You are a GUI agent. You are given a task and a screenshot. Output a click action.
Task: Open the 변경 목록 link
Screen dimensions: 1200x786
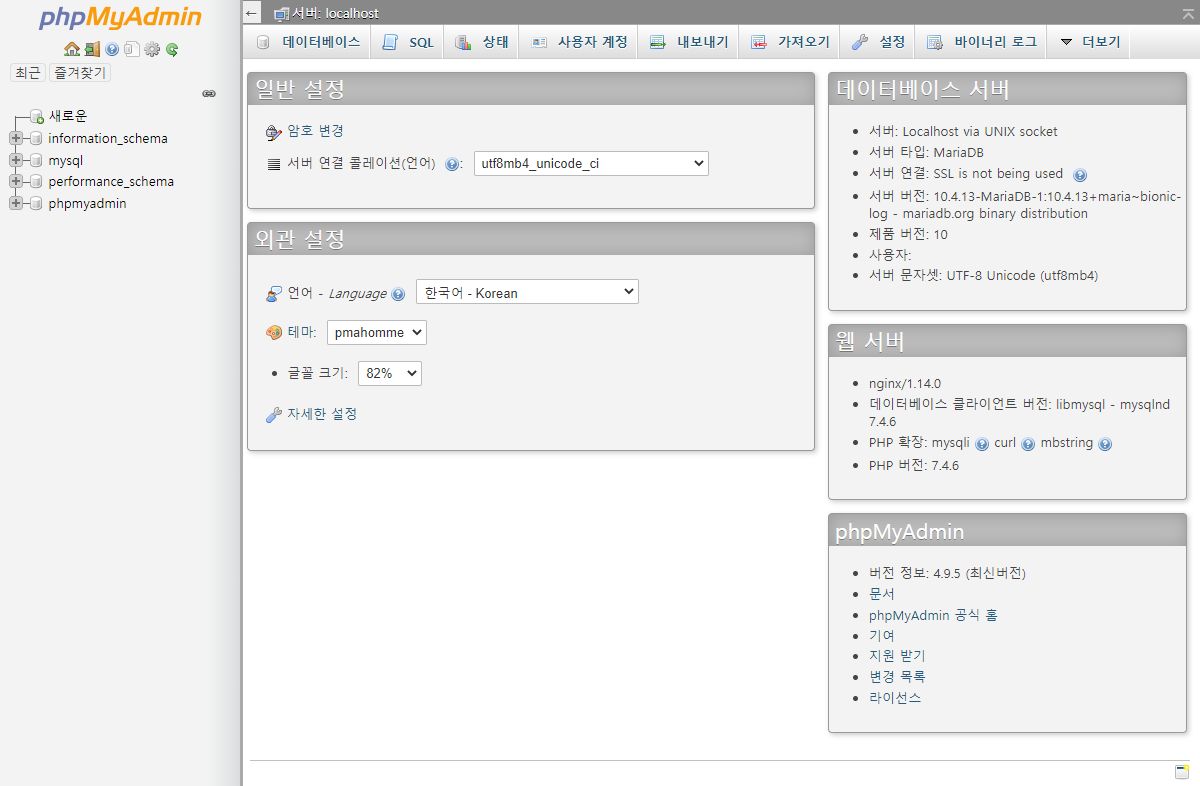pyautogui.click(x=897, y=677)
